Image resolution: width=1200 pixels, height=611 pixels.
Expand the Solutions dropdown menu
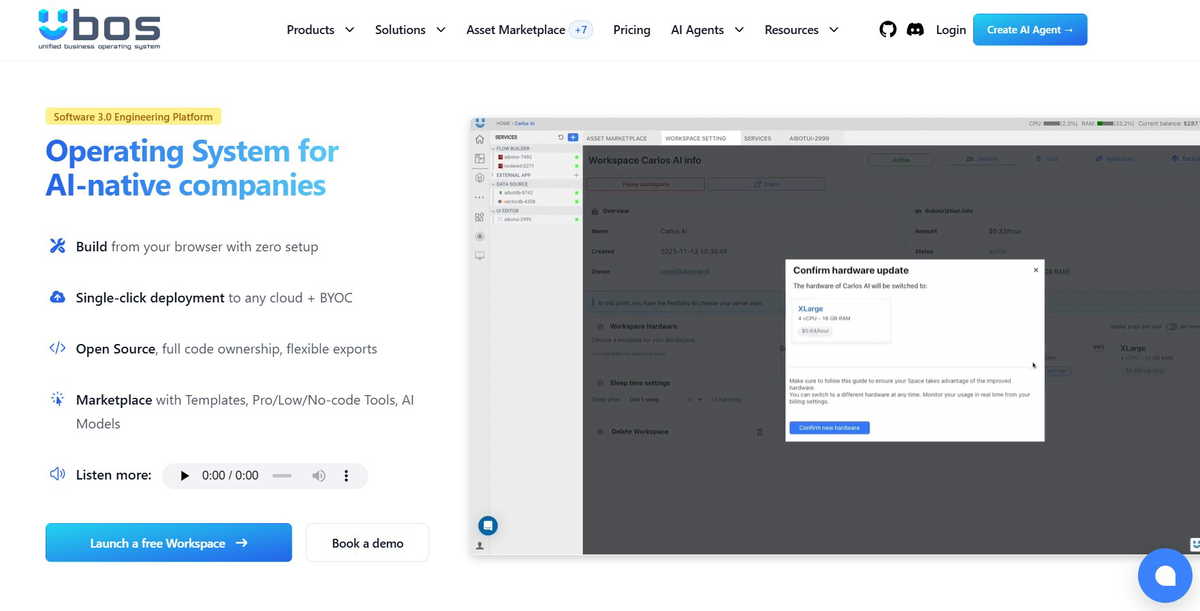pyautogui.click(x=410, y=30)
